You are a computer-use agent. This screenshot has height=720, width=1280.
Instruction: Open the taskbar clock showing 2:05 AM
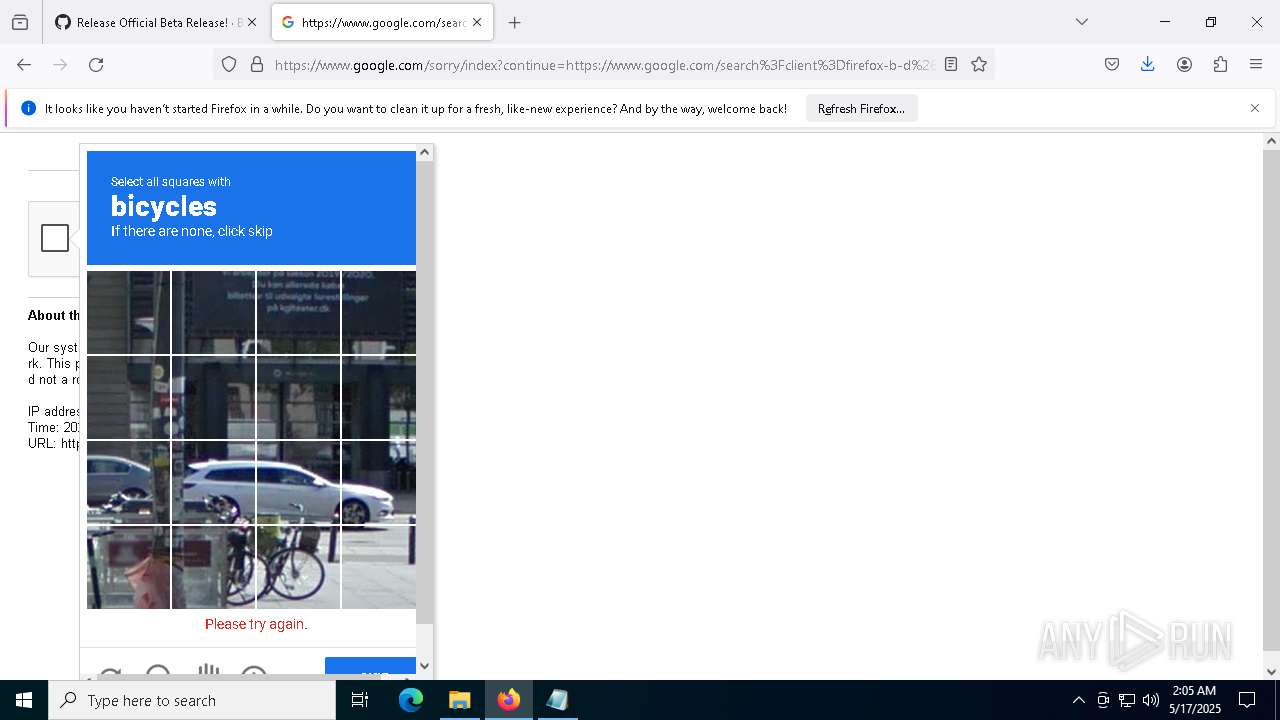(1195, 700)
